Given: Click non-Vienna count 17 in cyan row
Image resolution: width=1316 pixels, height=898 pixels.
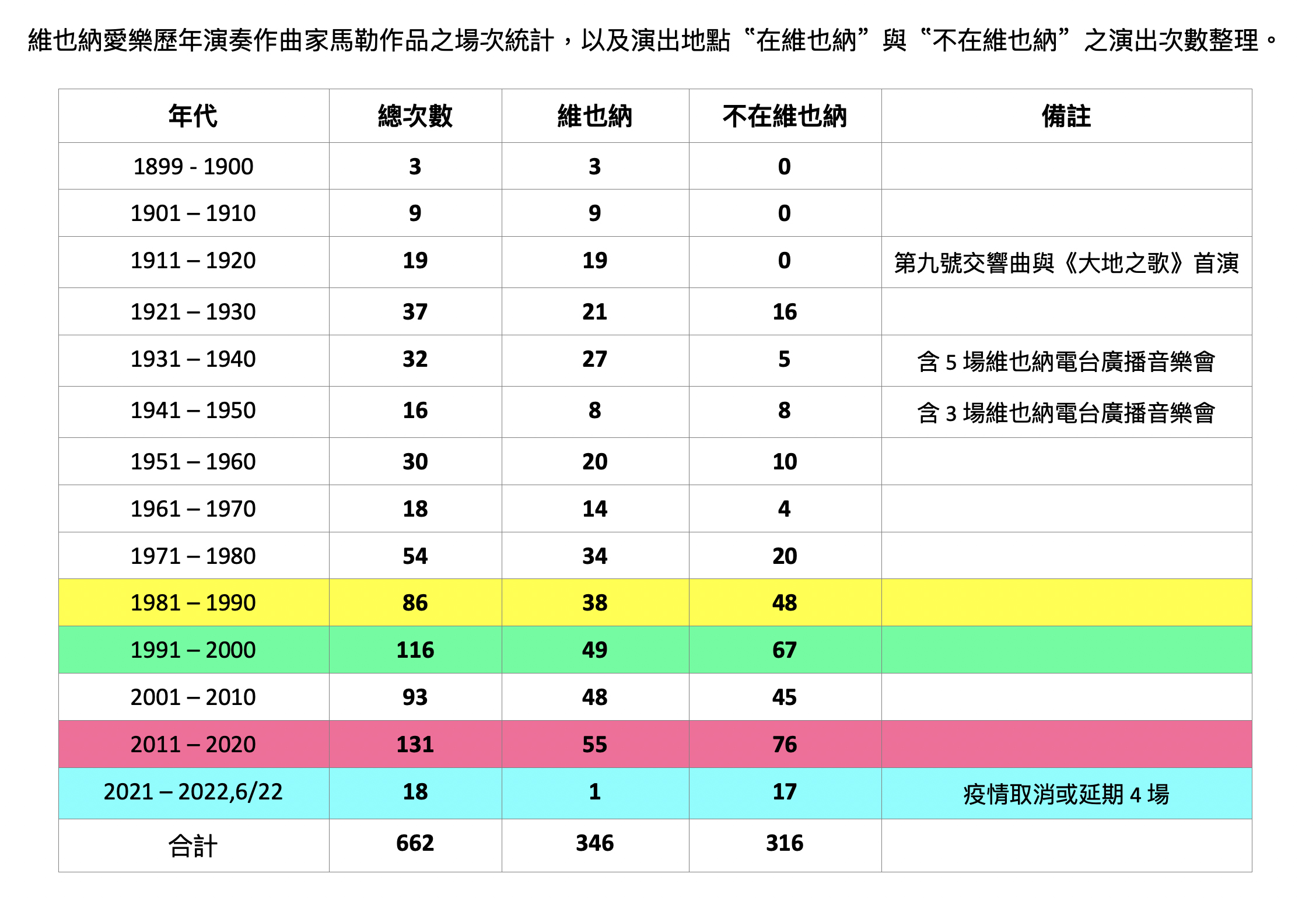Looking at the screenshot, I should [785, 791].
